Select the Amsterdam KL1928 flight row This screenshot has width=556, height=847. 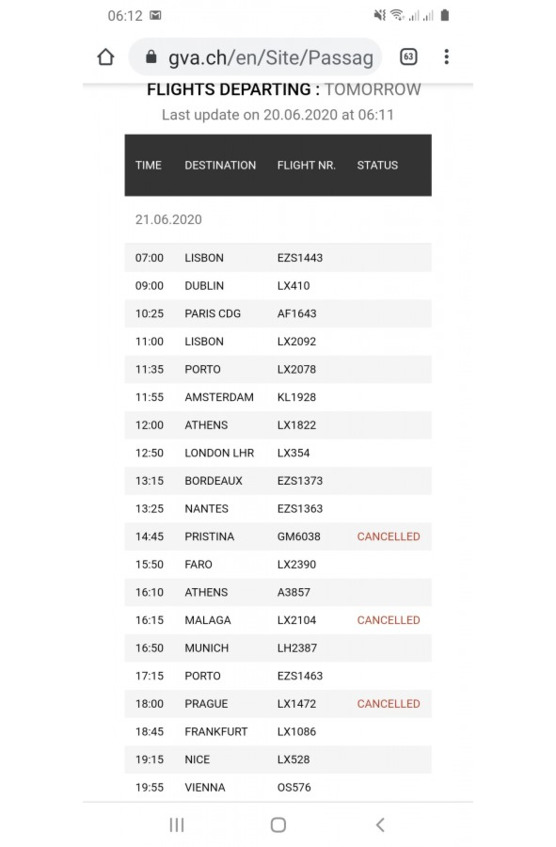tap(278, 397)
